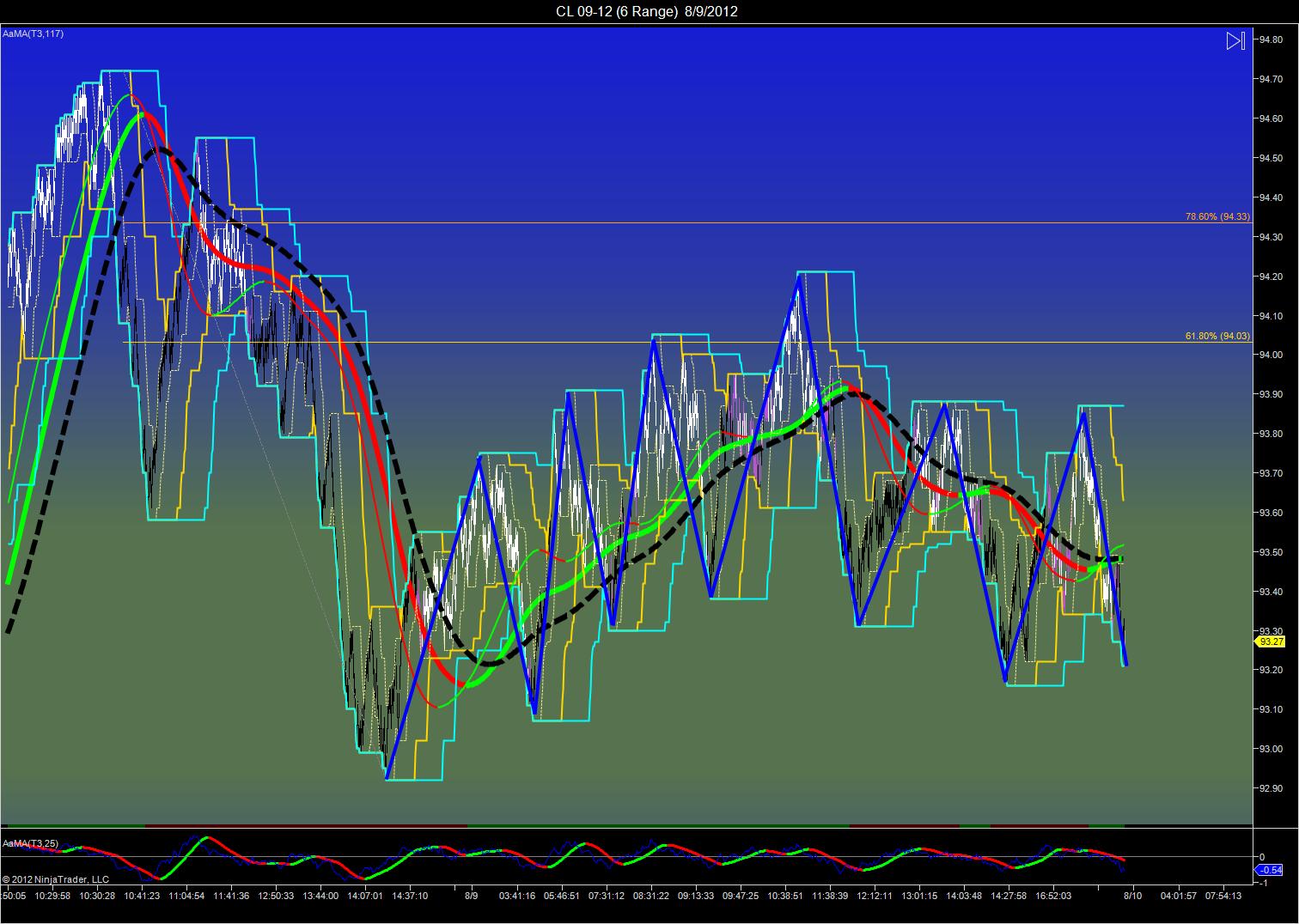
Task: Click the 07:31:12 time axis label
Action: (606, 896)
